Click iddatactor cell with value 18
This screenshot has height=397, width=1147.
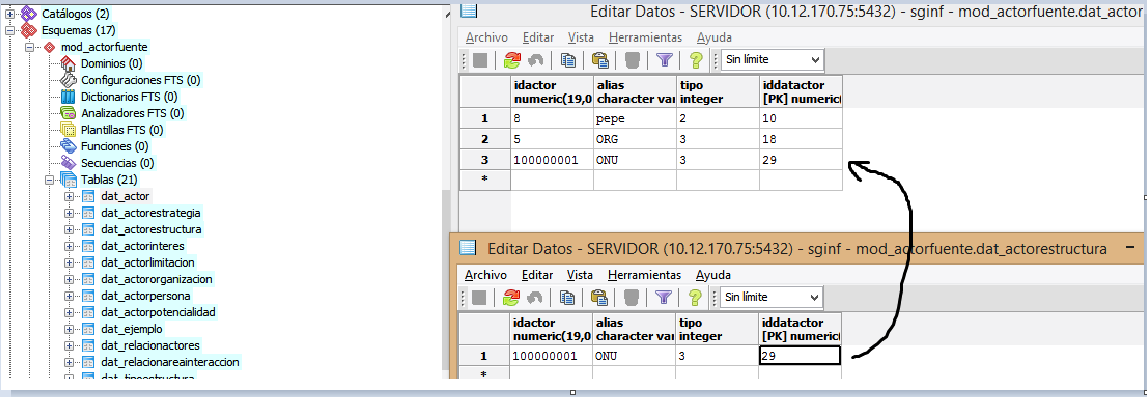[x=801, y=140]
